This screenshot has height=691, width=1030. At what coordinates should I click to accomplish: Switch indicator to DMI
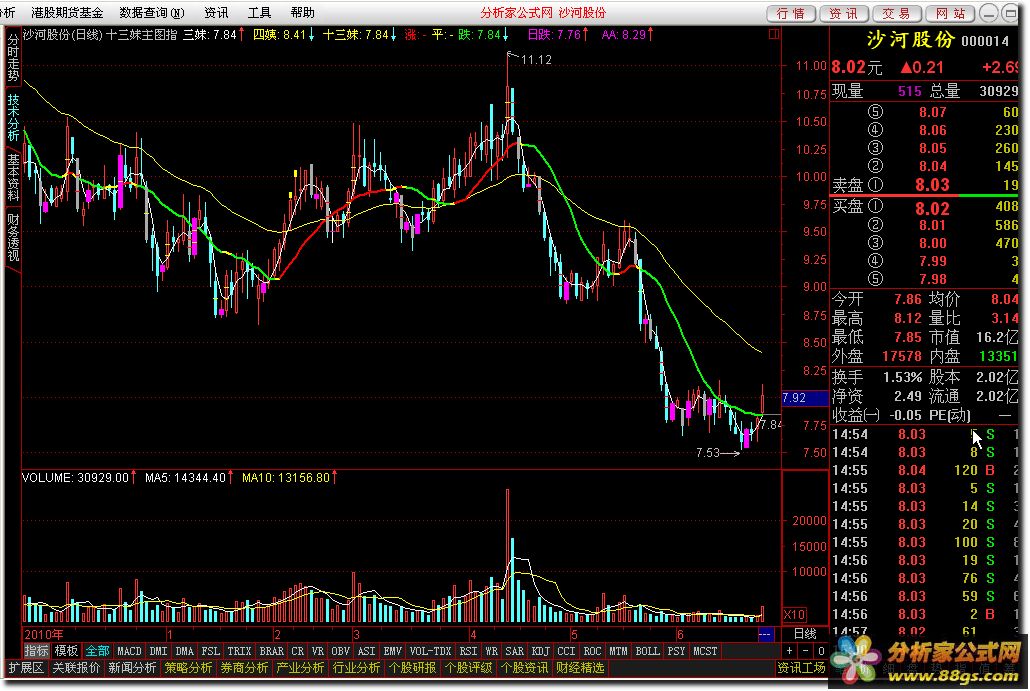point(158,651)
